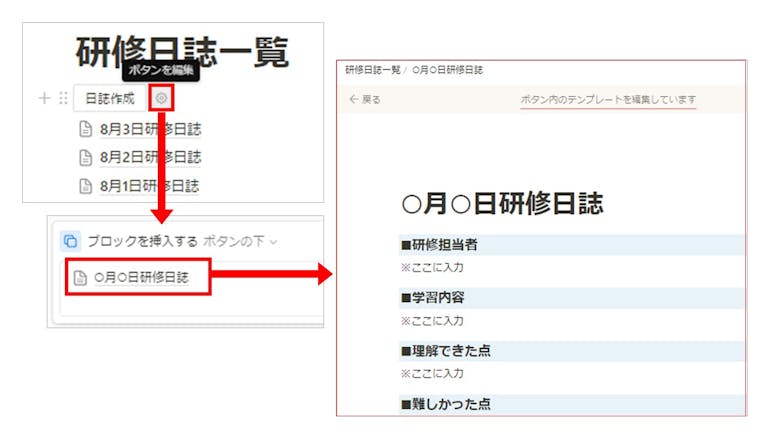Click the plus icon beside 日誌作成
Image resolution: width=768 pixels, height=432 pixels.
pyautogui.click(x=44, y=98)
